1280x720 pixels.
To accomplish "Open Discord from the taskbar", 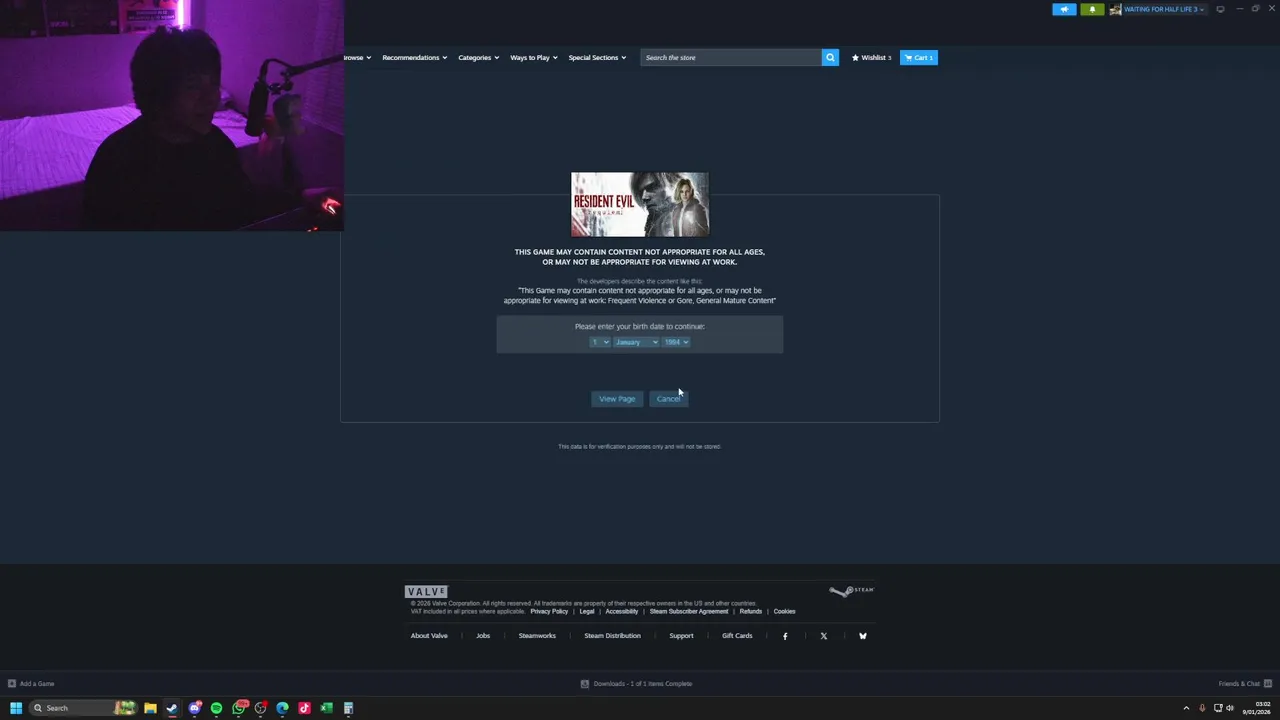I will [x=195, y=708].
